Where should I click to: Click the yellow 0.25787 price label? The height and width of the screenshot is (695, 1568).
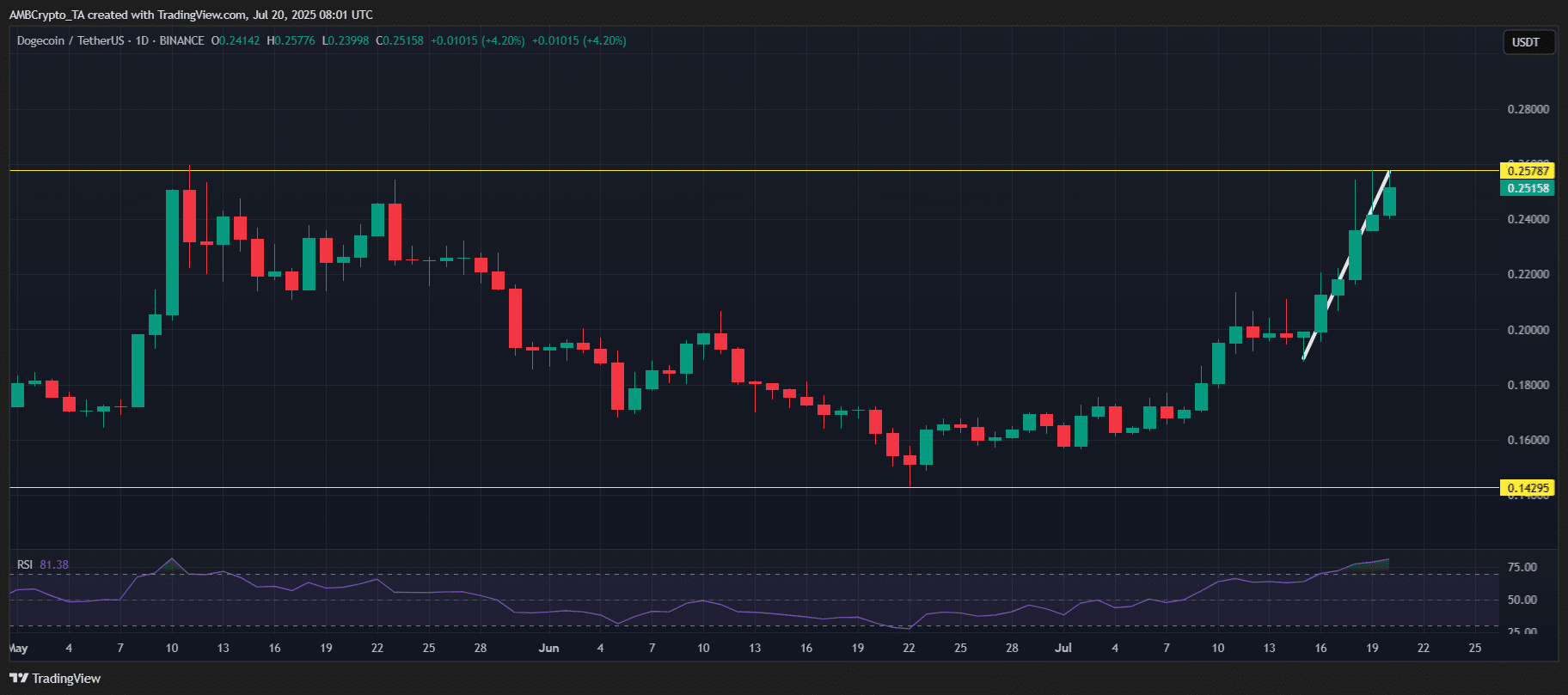(x=1528, y=171)
